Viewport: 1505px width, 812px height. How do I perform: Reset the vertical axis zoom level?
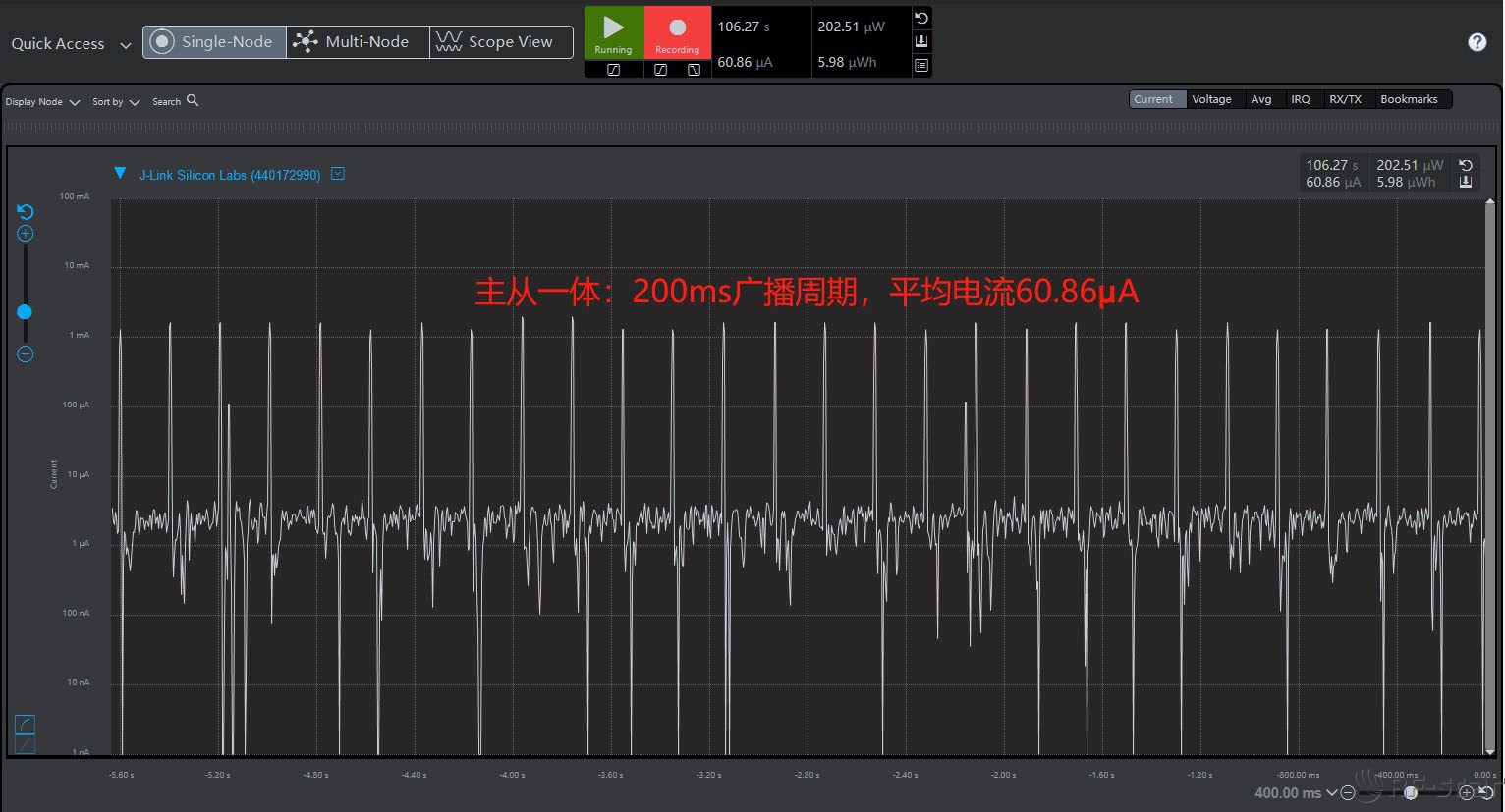26,211
